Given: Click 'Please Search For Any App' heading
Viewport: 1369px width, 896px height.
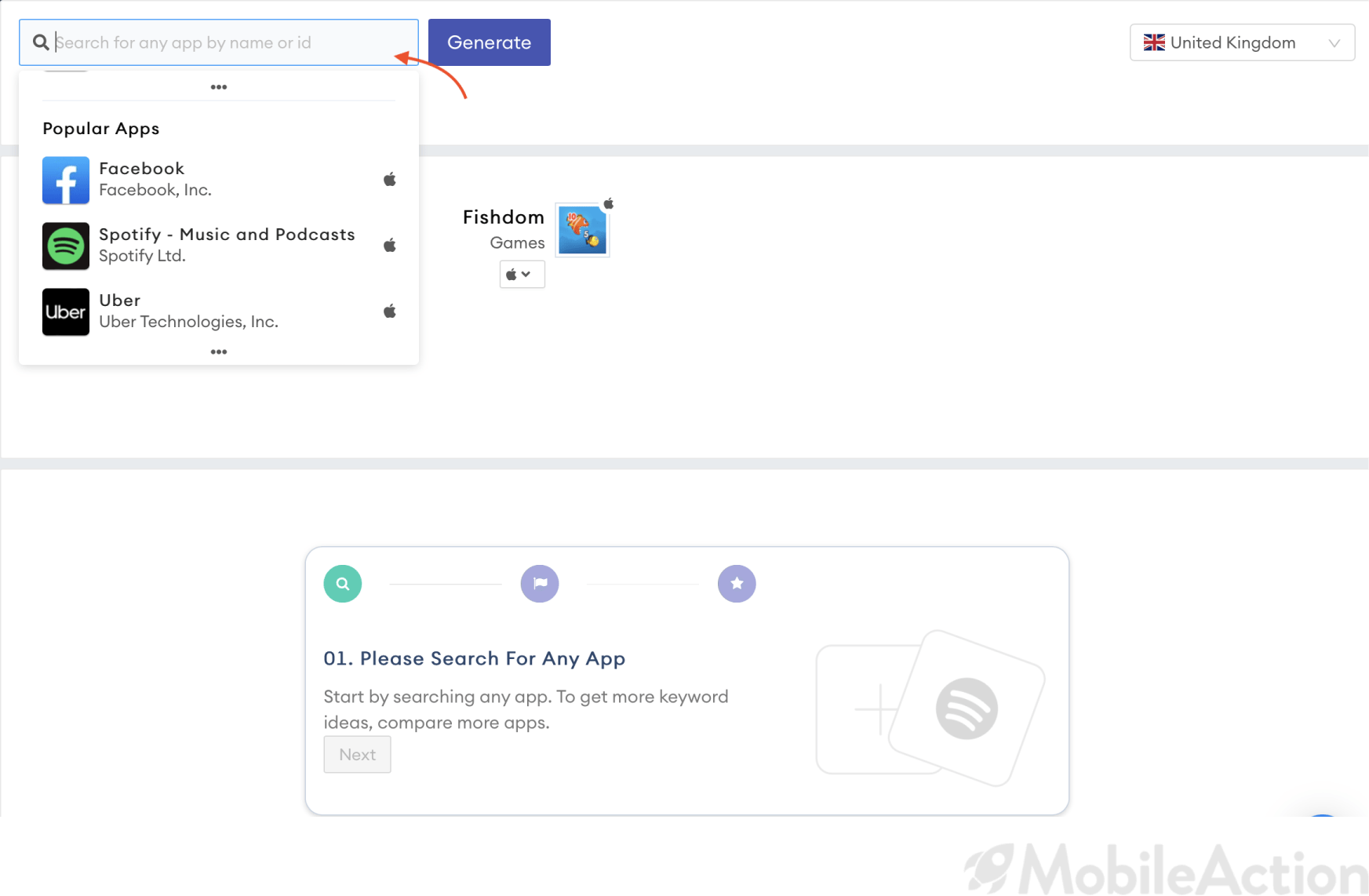Looking at the screenshot, I should point(475,658).
